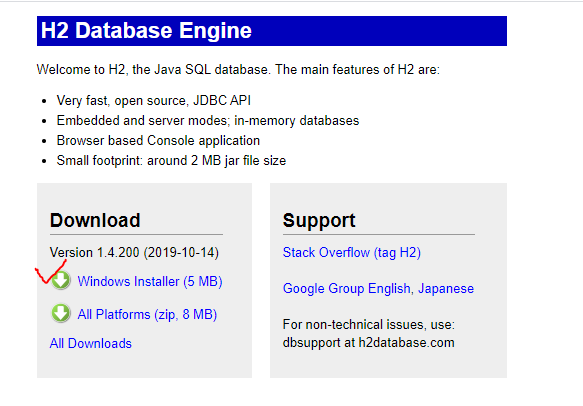Open the Japanese Google Group link
Viewport: 583px width, 406px height.
tap(446, 289)
